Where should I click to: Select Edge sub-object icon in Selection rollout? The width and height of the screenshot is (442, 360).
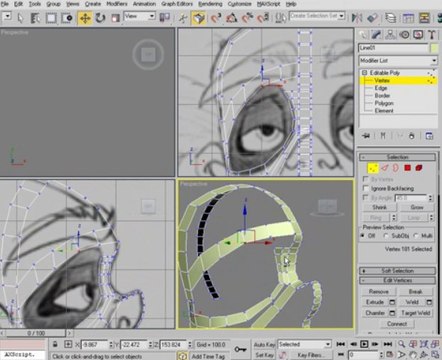pos(385,168)
